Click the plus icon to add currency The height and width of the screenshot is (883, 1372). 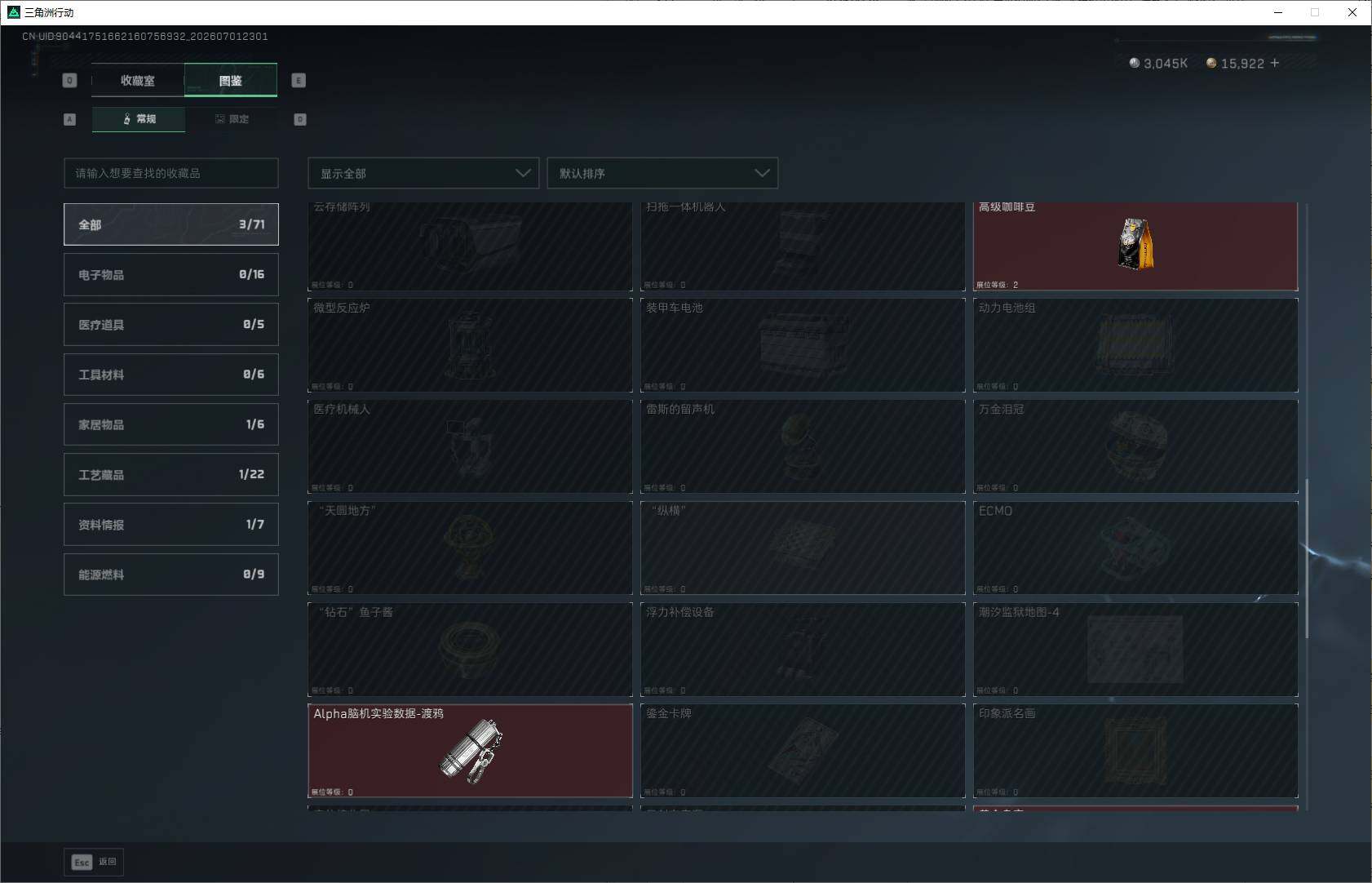1275,63
